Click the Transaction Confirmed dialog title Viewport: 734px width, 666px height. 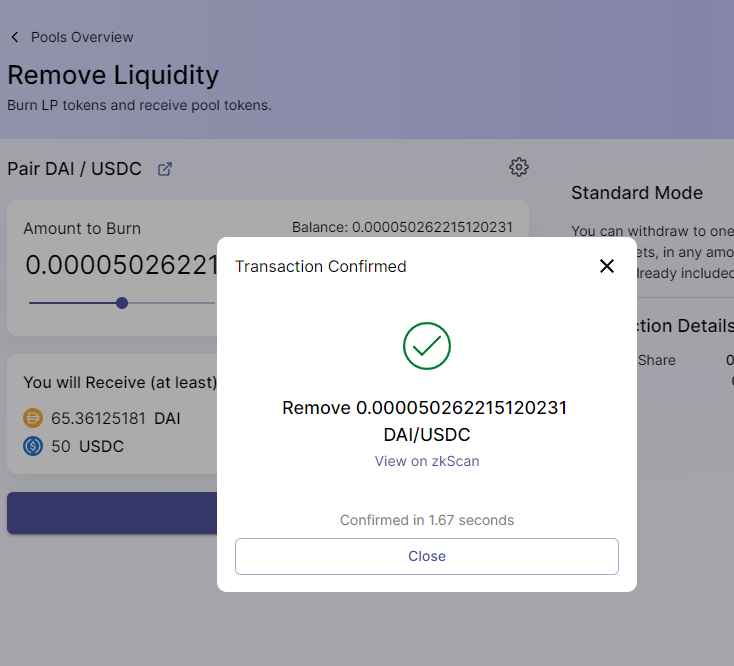point(321,266)
